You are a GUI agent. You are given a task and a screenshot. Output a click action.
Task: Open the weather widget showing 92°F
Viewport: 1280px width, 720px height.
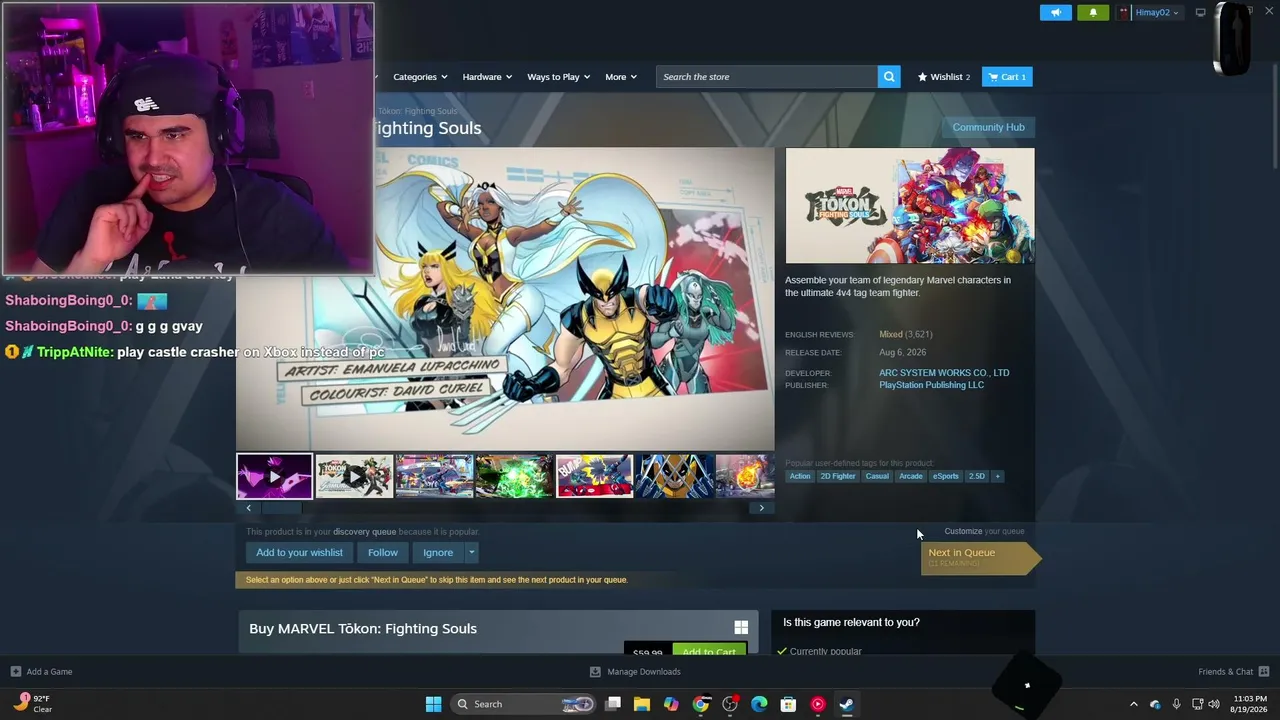tap(33, 703)
